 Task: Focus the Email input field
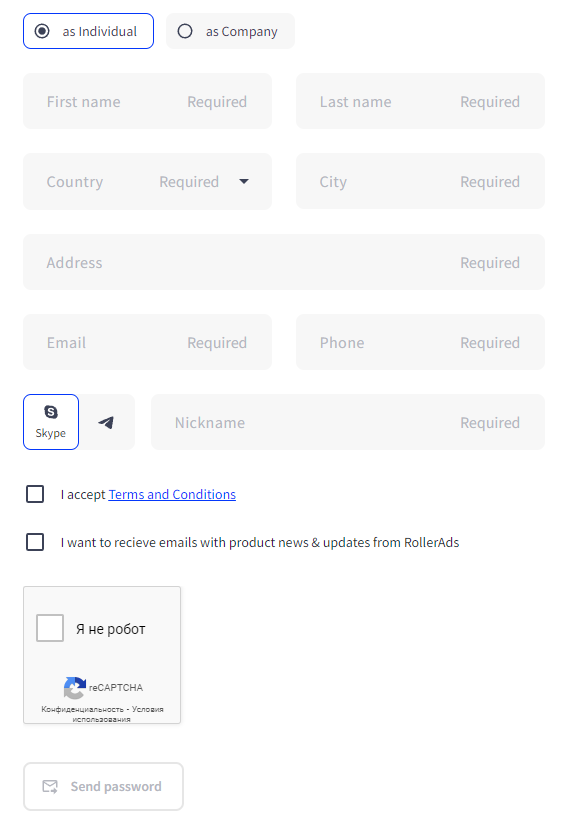148,342
